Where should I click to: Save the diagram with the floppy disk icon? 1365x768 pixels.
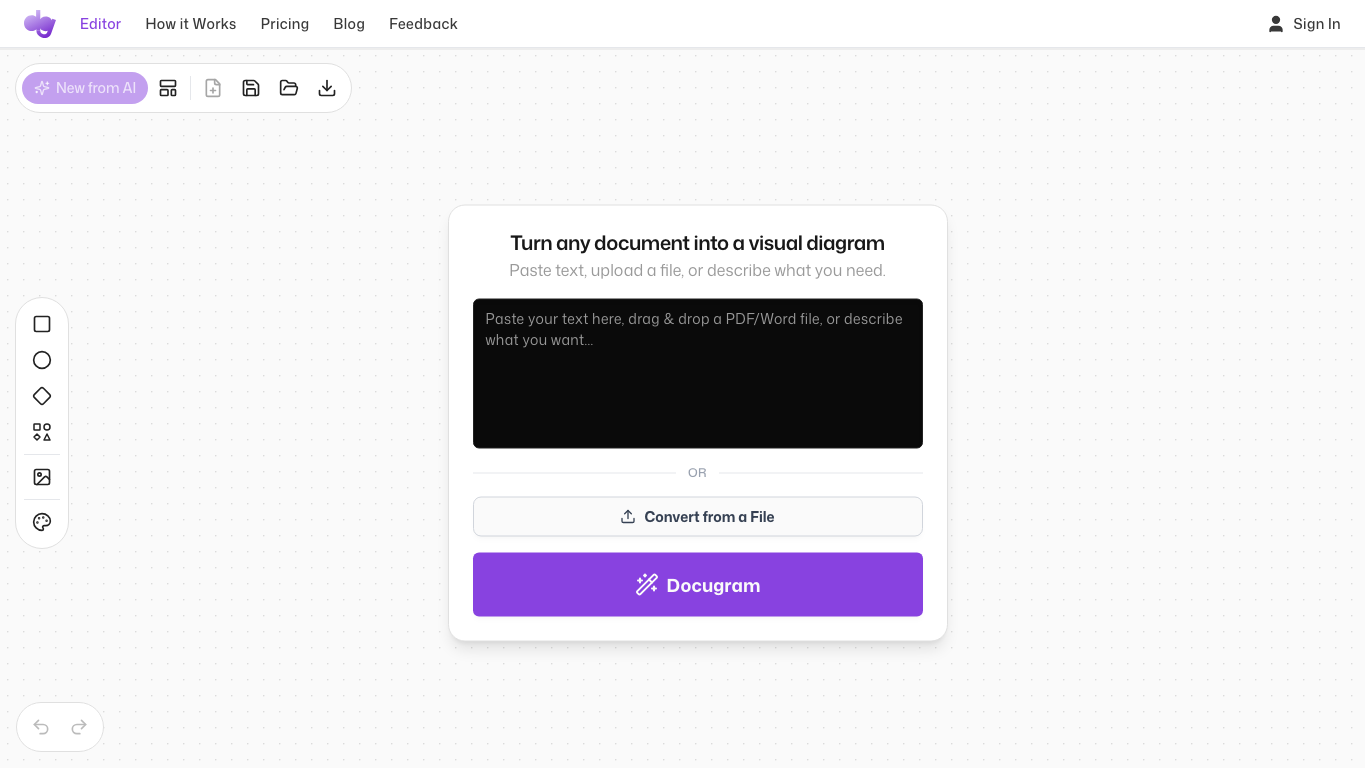point(251,88)
